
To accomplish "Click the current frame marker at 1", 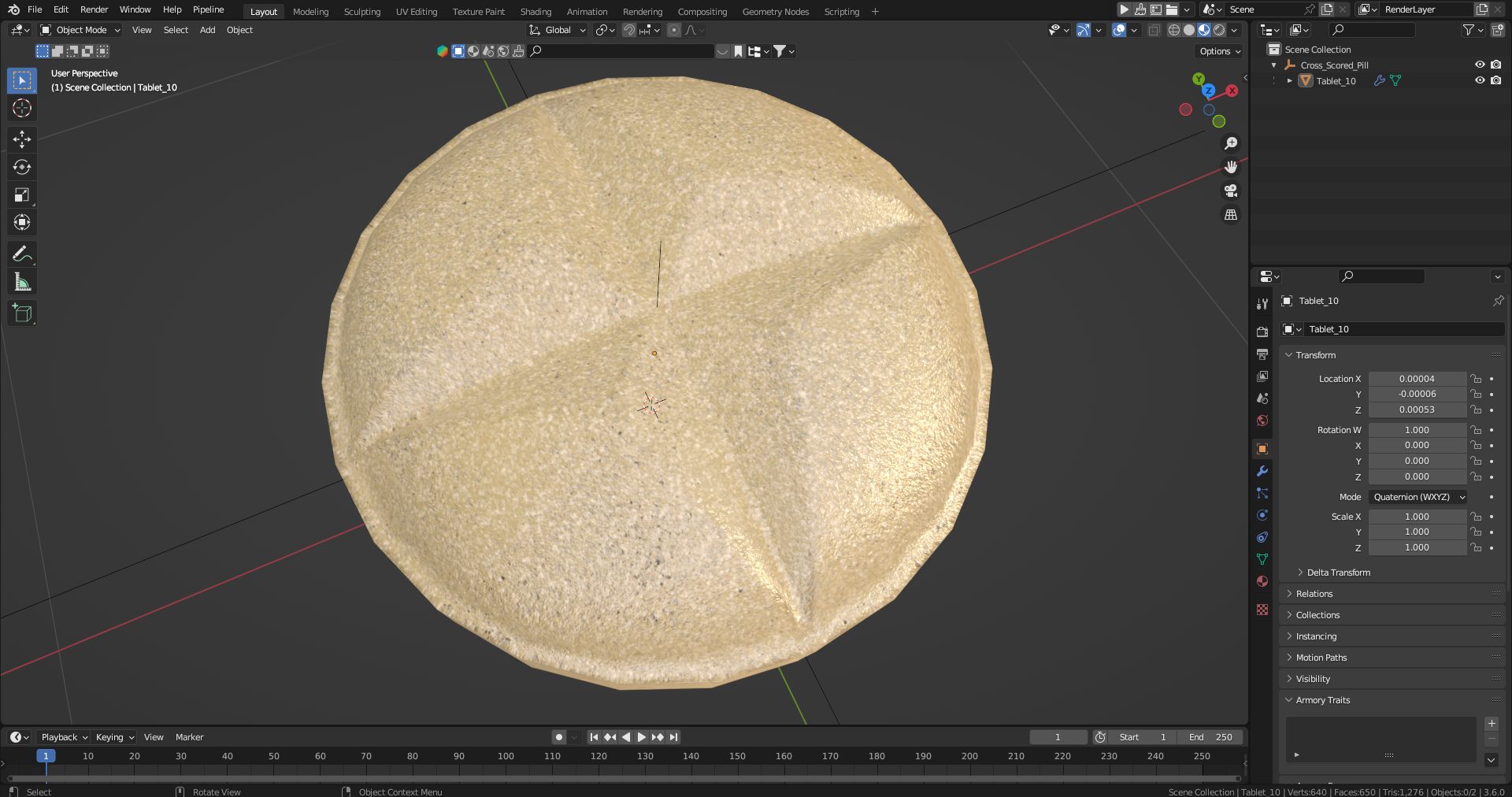I will [x=46, y=756].
